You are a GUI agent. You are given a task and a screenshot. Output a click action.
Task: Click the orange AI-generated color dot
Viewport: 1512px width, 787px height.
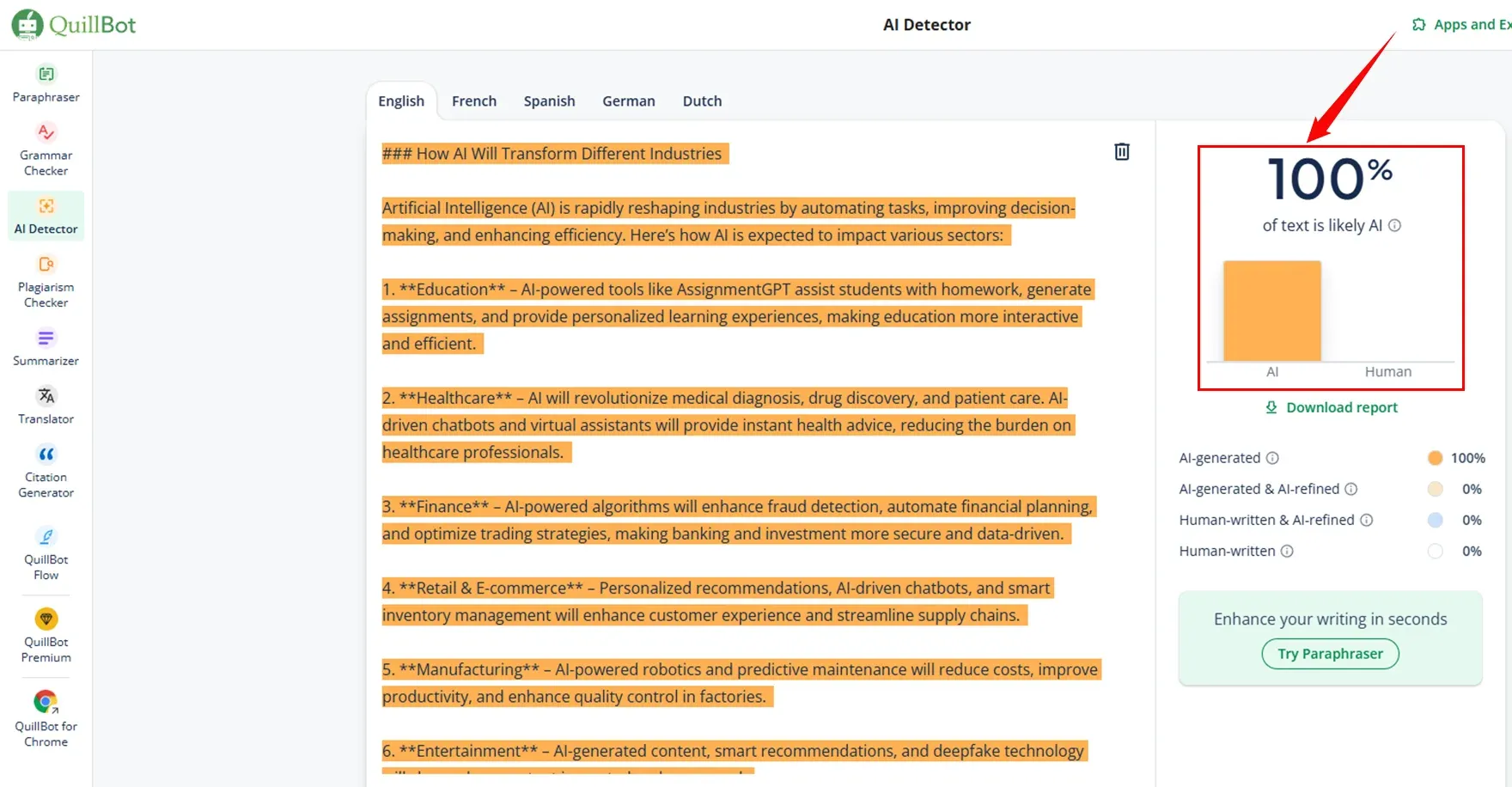click(x=1435, y=458)
